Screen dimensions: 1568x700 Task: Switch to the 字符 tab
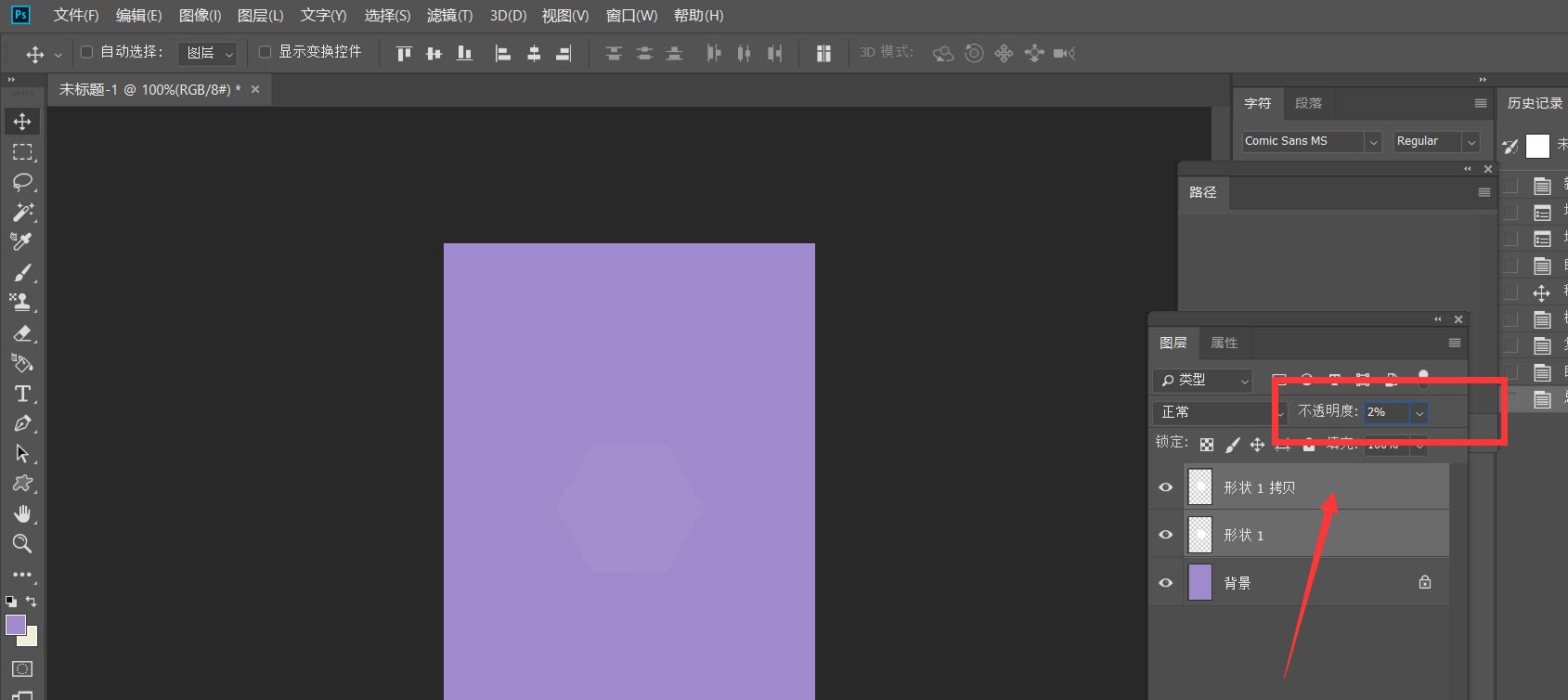coord(1258,103)
